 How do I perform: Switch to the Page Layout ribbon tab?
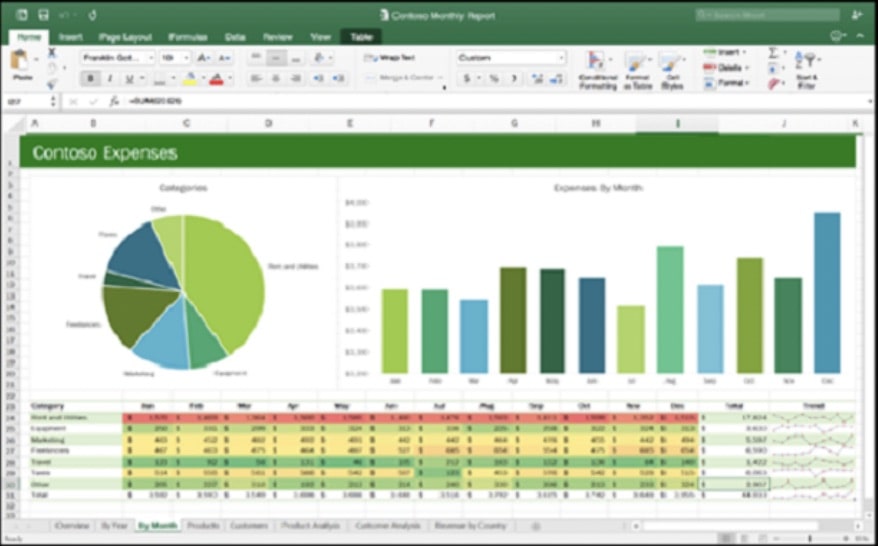click(x=125, y=37)
